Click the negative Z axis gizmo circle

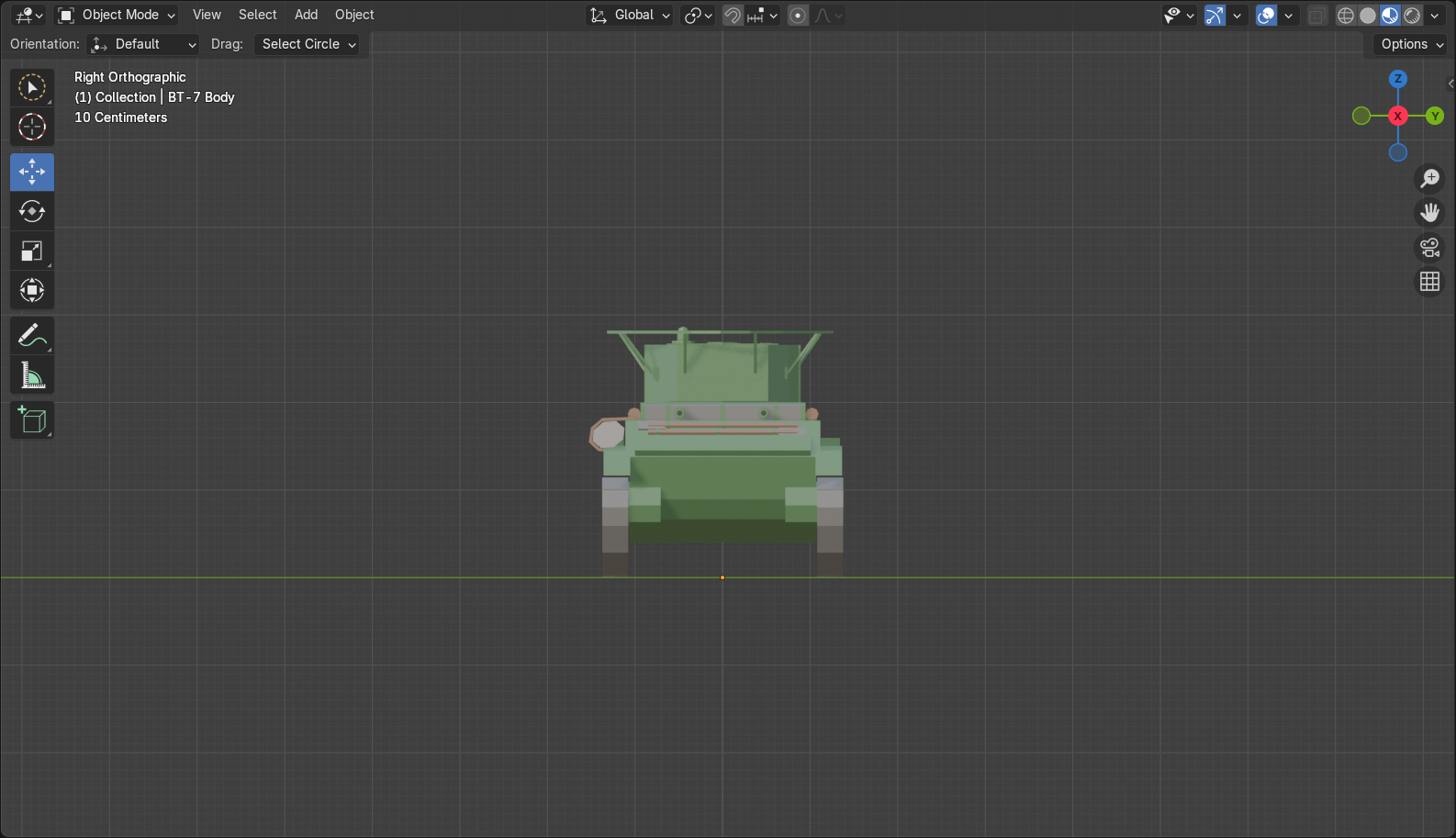coord(1398,152)
